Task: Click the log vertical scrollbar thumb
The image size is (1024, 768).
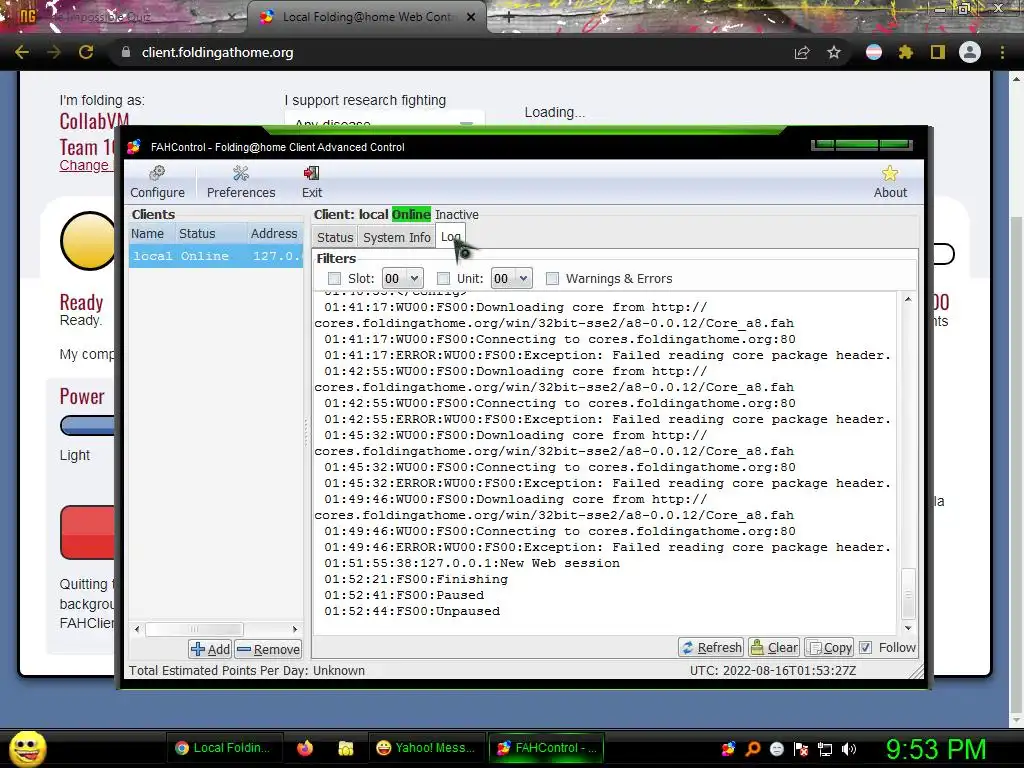Action: pos(908,593)
